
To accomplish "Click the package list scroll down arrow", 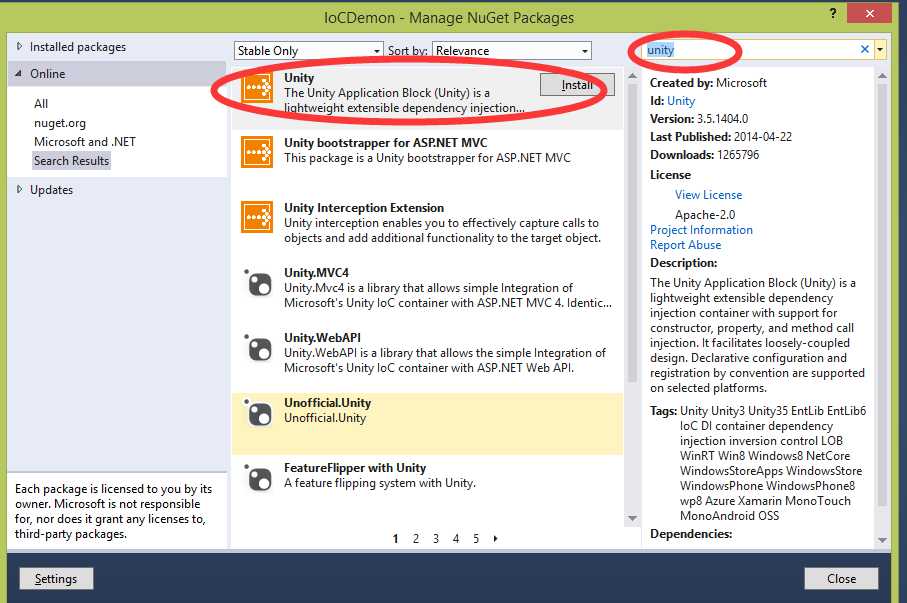I will pyautogui.click(x=632, y=519).
